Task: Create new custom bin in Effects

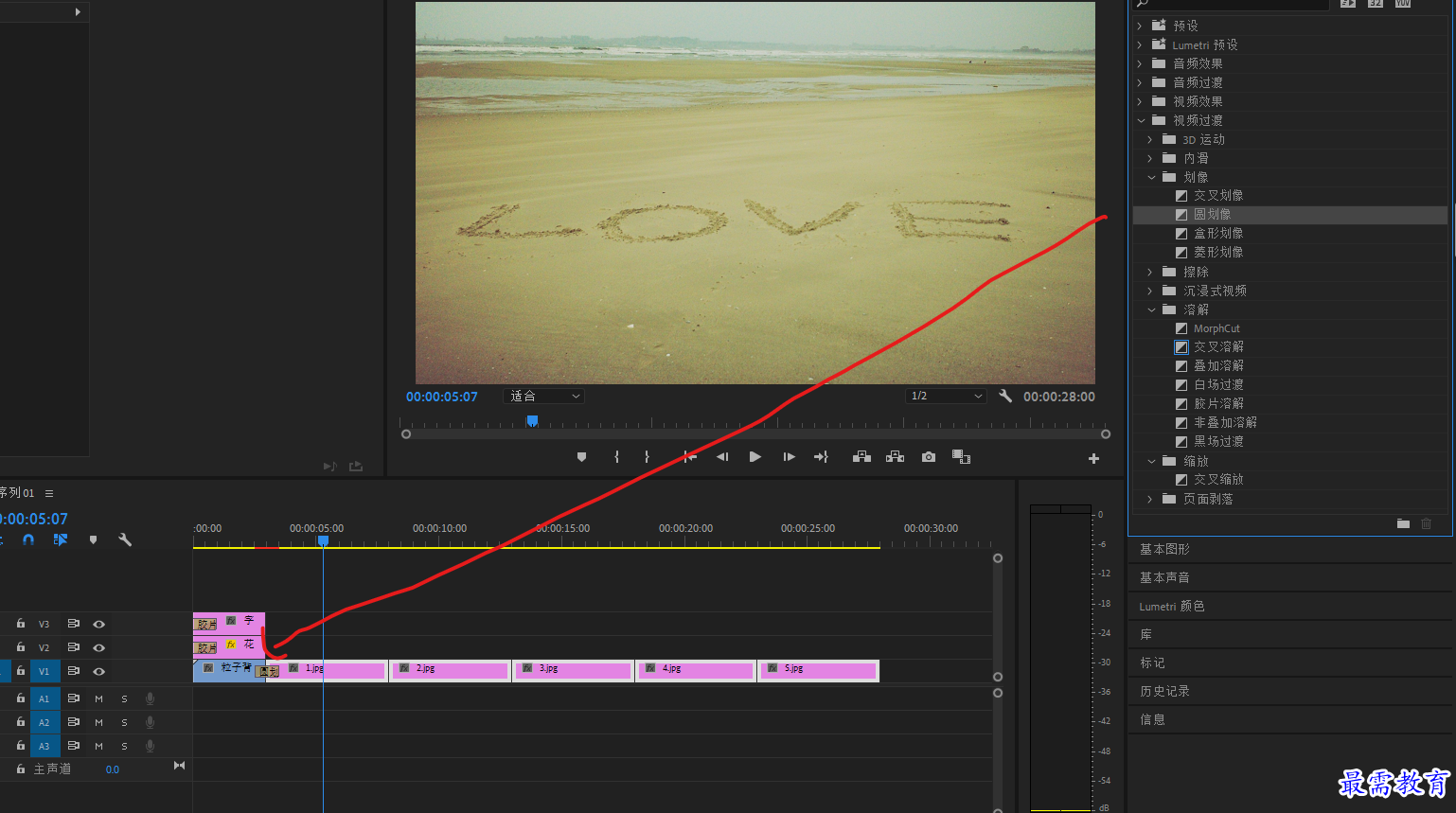Action: (1403, 523)
